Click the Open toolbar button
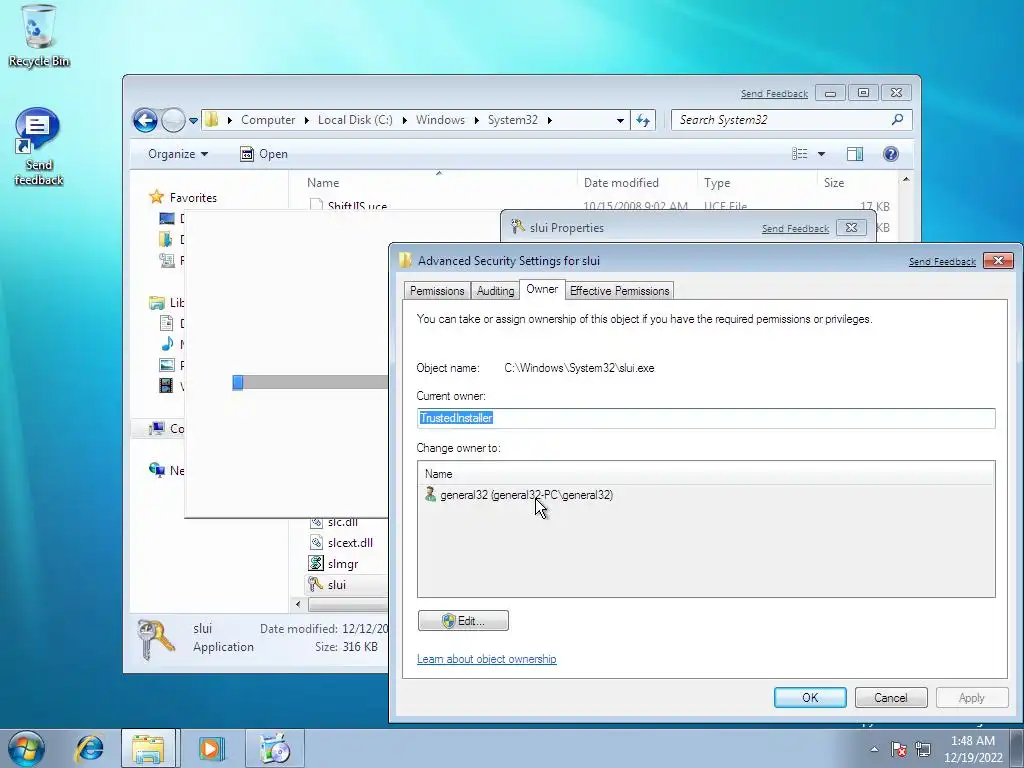This screenshot has height=768, width=1024. (x=264, y=154)
